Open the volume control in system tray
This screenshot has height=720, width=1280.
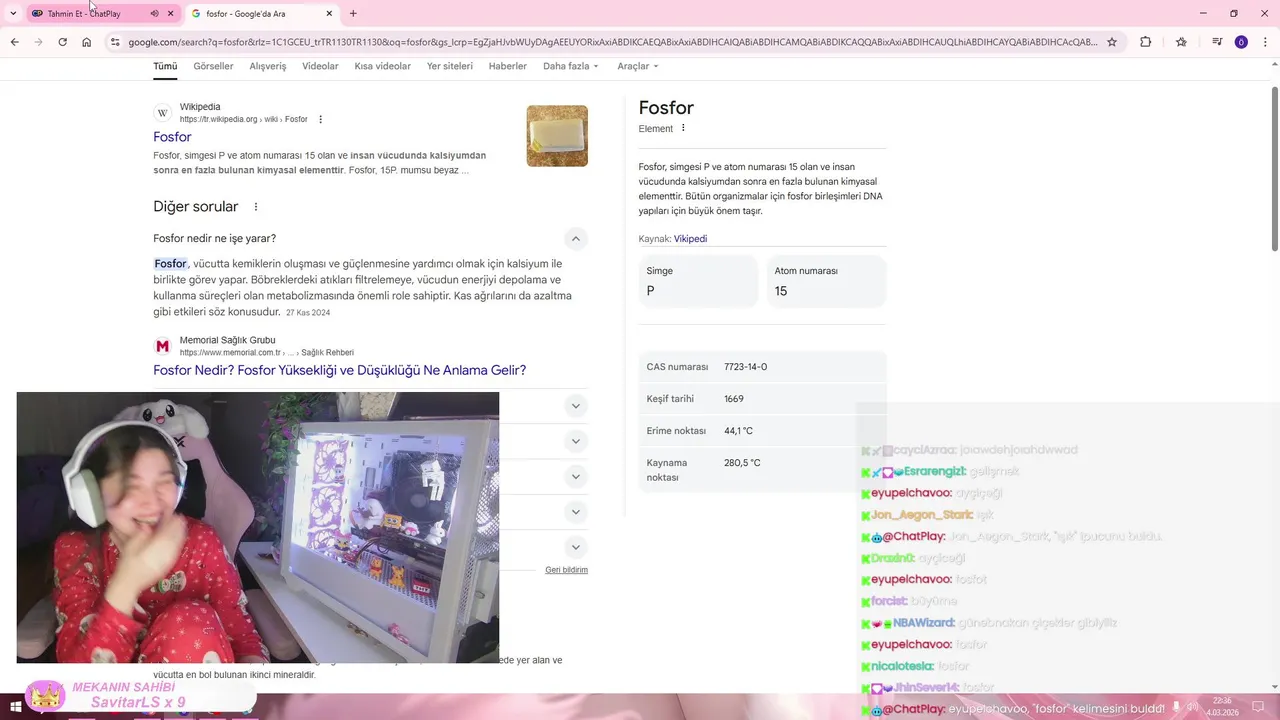pyautogui.click(x=1193, y=706)
